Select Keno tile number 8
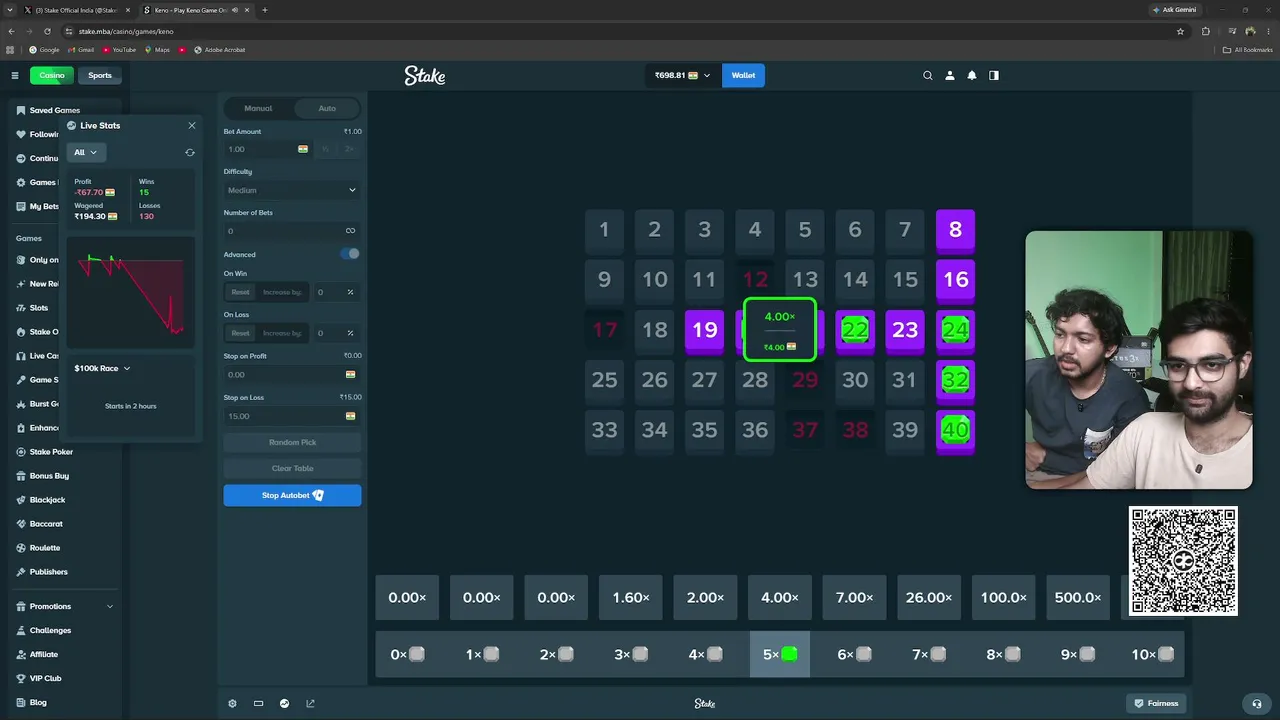The image size is (1280, 720). pyautogui.click(x=955, y=230)
